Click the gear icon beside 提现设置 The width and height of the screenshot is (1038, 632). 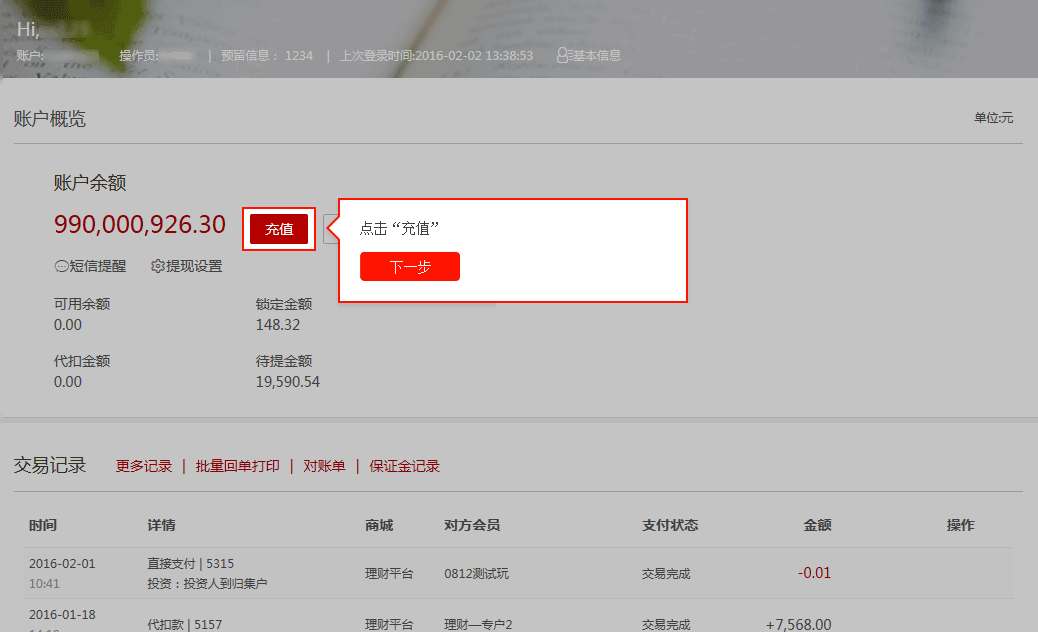click(158, 266)
